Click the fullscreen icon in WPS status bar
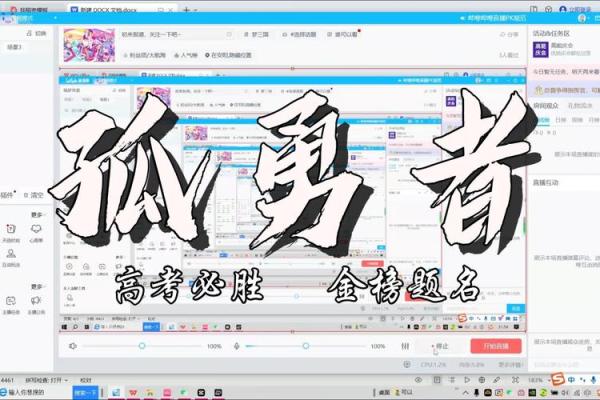The height and width of the screenshot is (400, 600). 515,380
